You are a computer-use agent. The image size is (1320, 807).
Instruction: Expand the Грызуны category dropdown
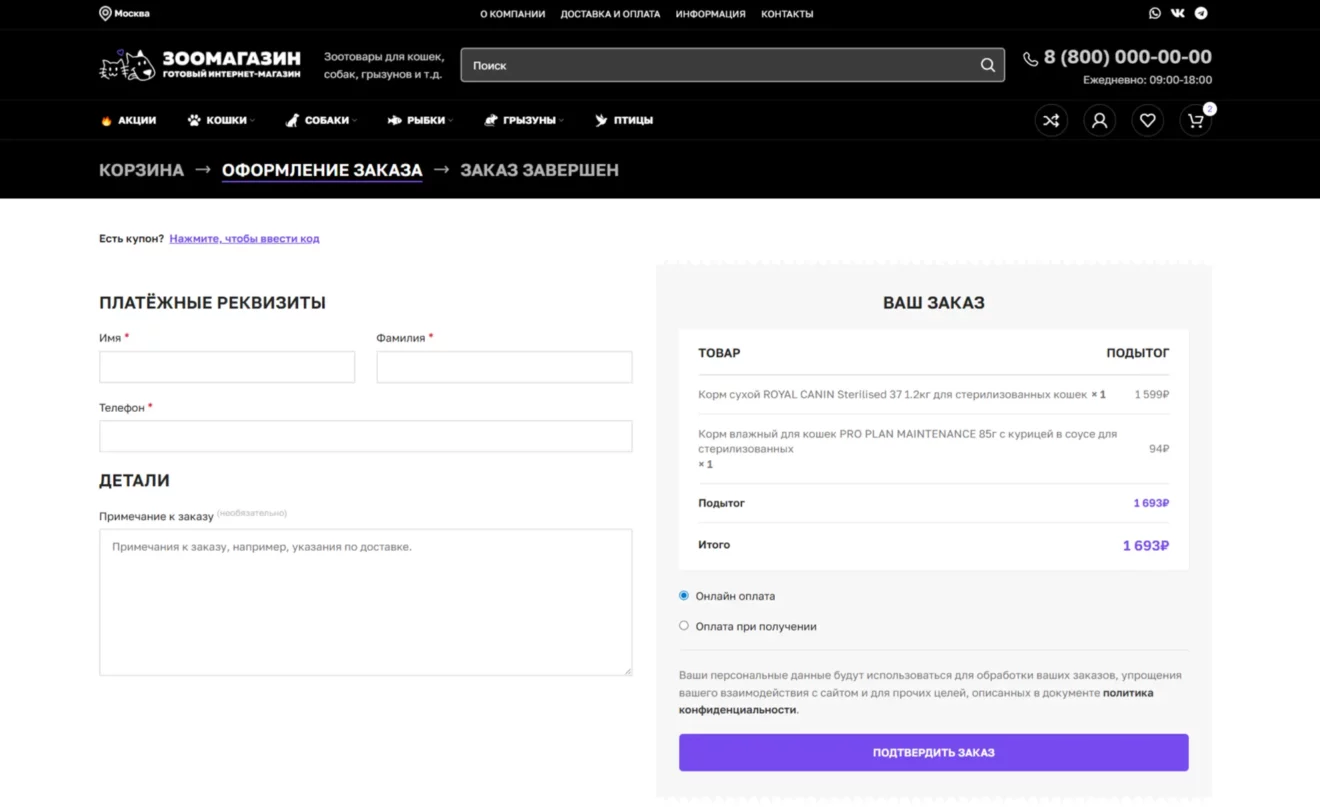click(x=524, y=120)
